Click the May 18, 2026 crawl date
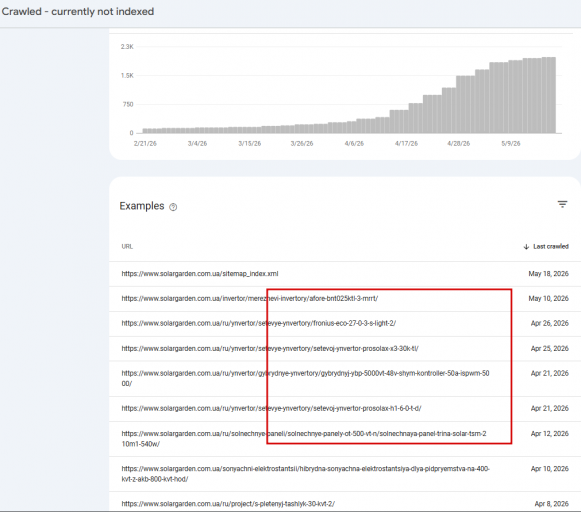581x512 pixels. 548,274
